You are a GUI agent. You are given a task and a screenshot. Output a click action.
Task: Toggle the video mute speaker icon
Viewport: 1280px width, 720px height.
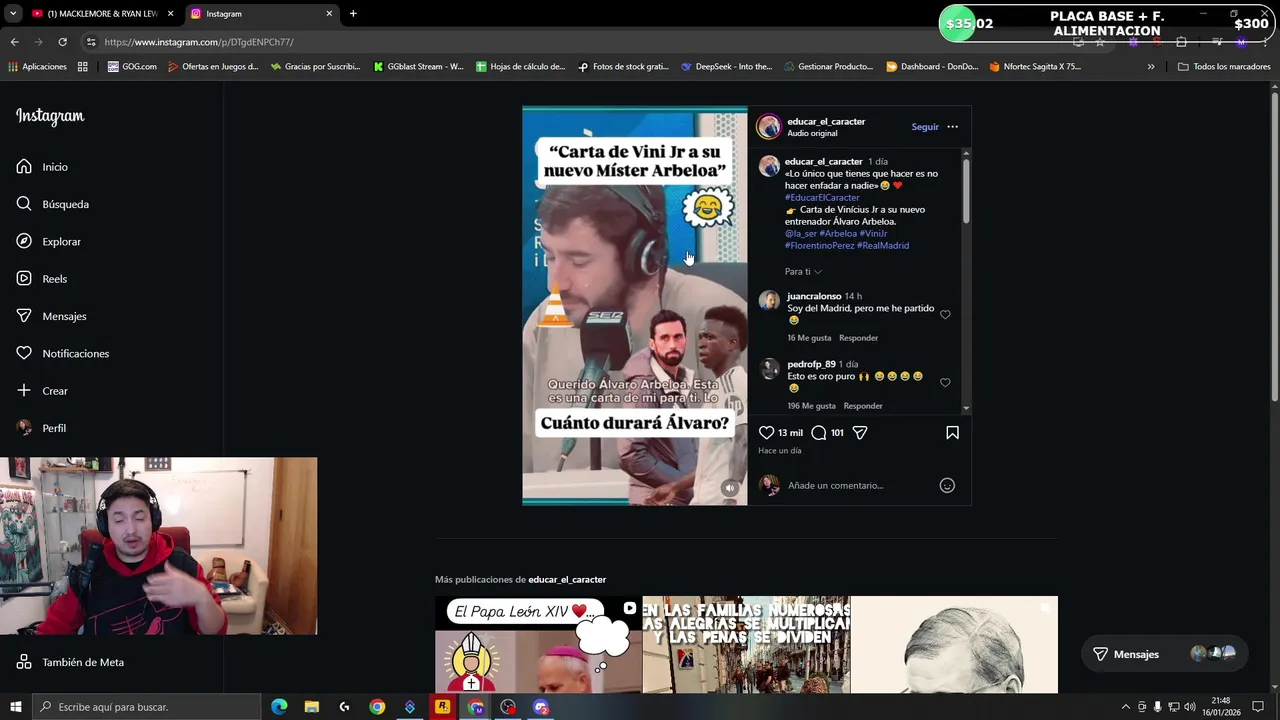coord(730,488)
